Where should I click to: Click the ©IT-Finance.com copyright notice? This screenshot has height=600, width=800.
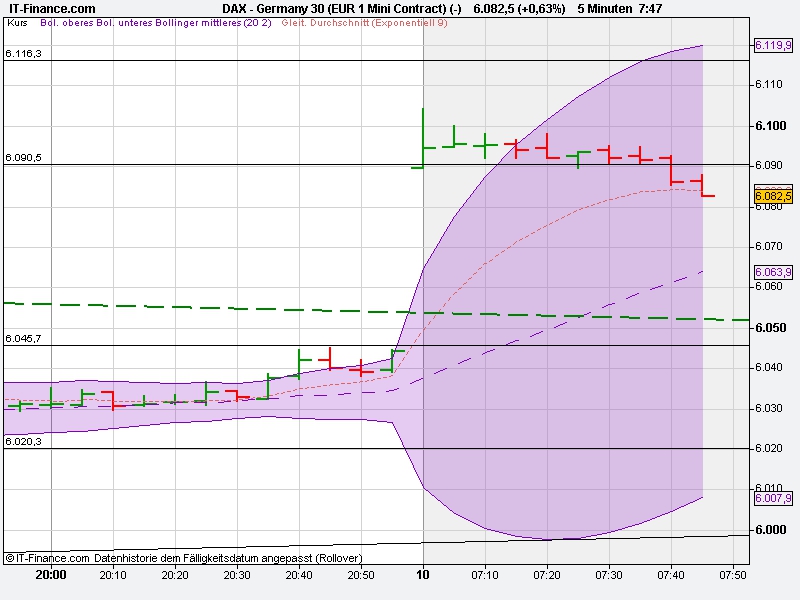[46, 558]
